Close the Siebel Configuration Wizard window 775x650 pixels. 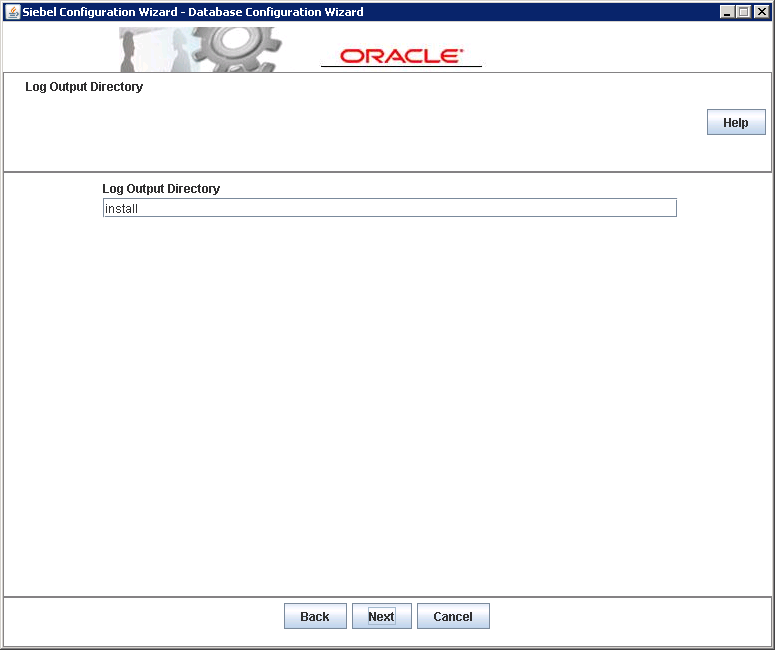tap(761, 12)
